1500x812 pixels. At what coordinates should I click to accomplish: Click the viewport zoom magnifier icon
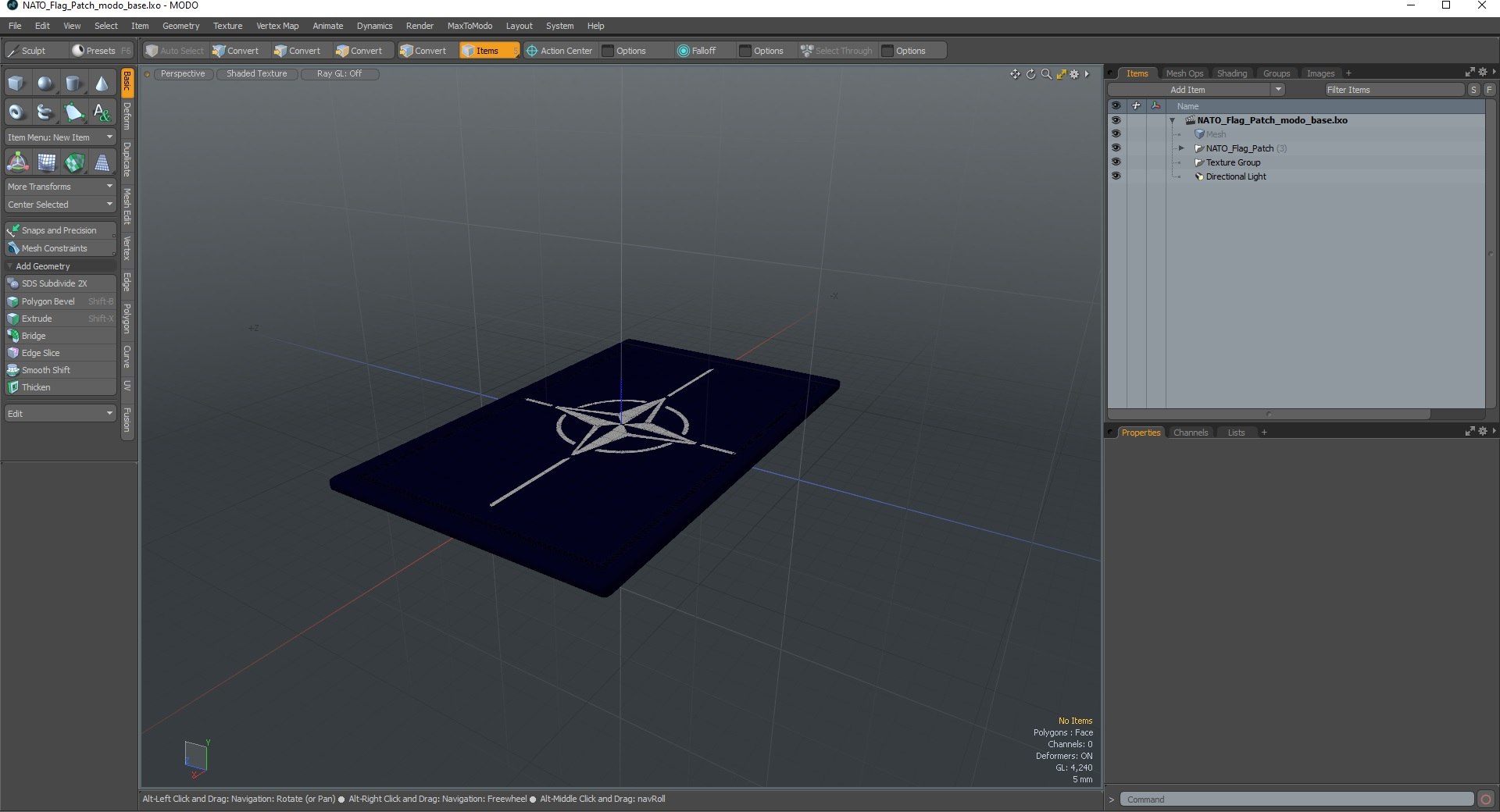pyautogui.click(x=1046, y=74)
